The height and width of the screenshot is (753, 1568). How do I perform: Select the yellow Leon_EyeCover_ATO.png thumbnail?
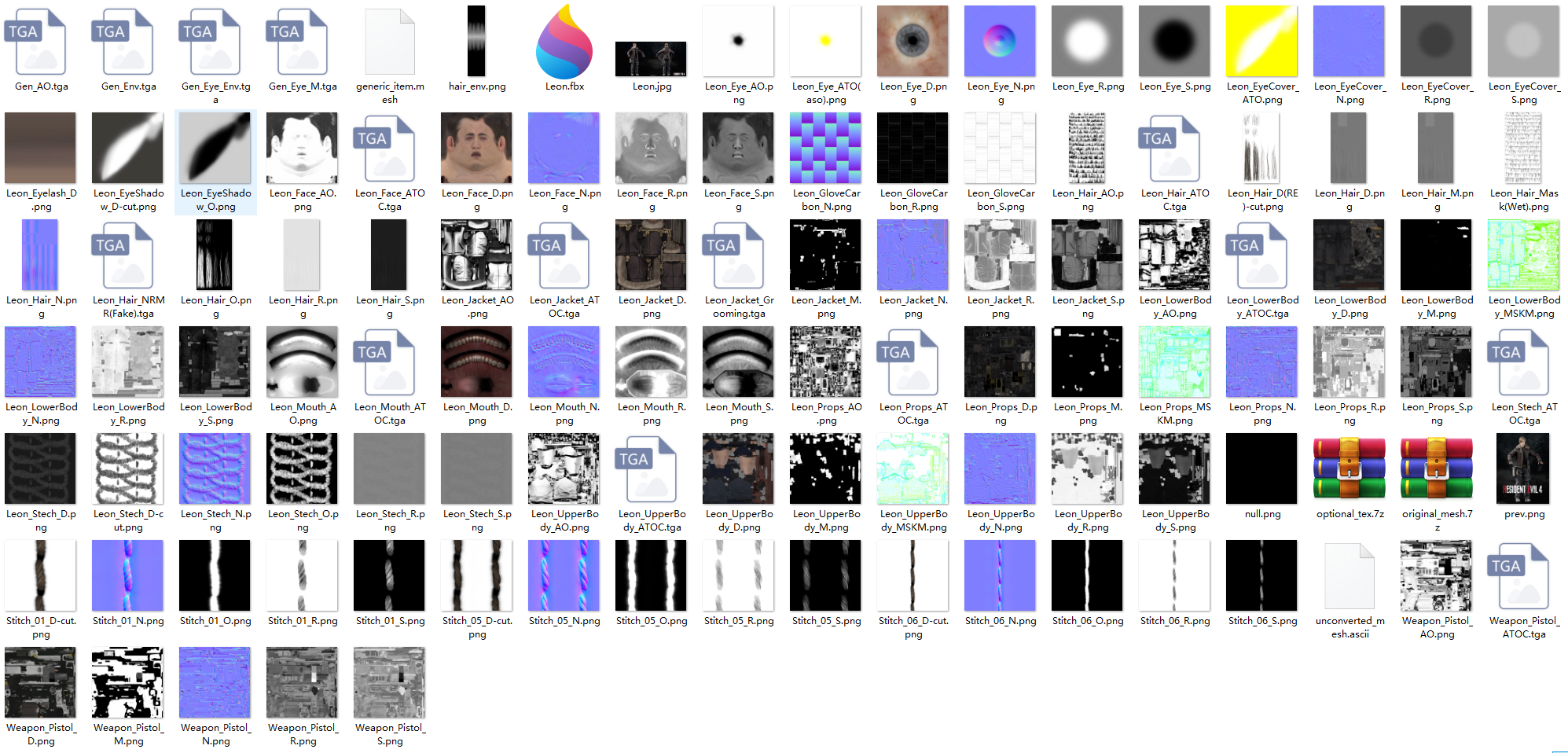1261,42
